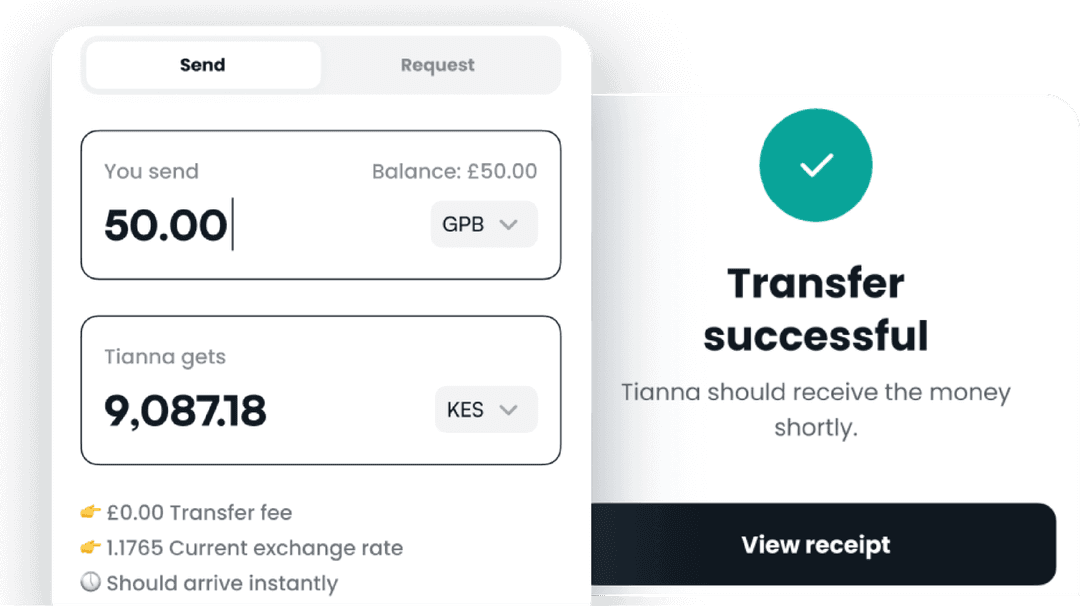Open the KES currency dropdown
The width and height of the screenshot is (1080, 606).
pos(485,410)
